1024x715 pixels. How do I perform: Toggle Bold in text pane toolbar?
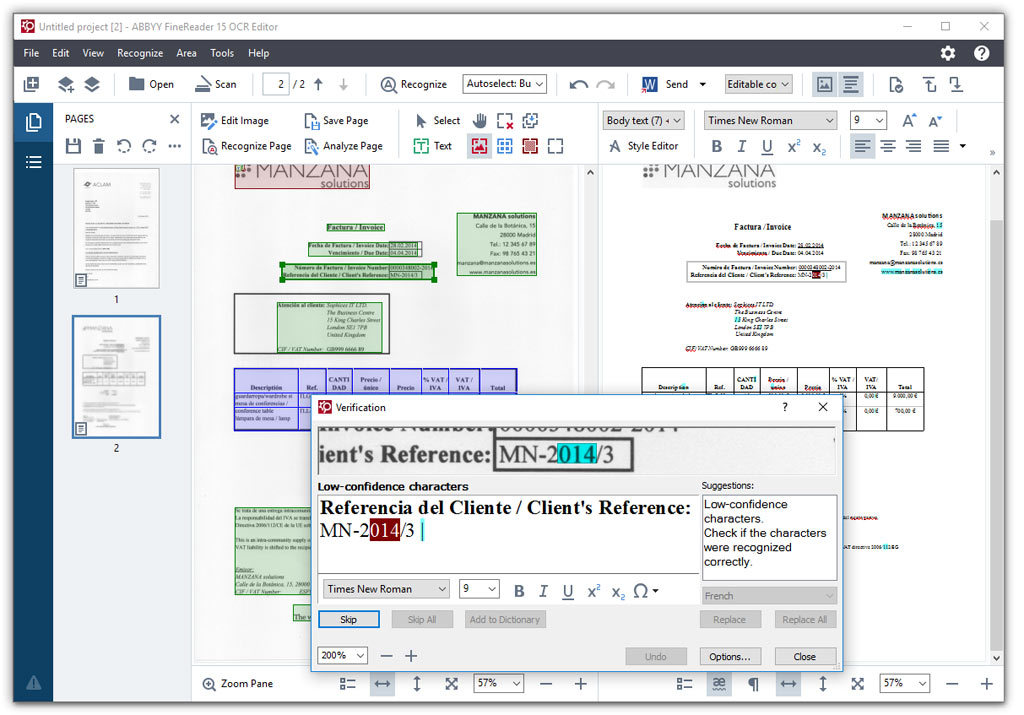point(716,146)
